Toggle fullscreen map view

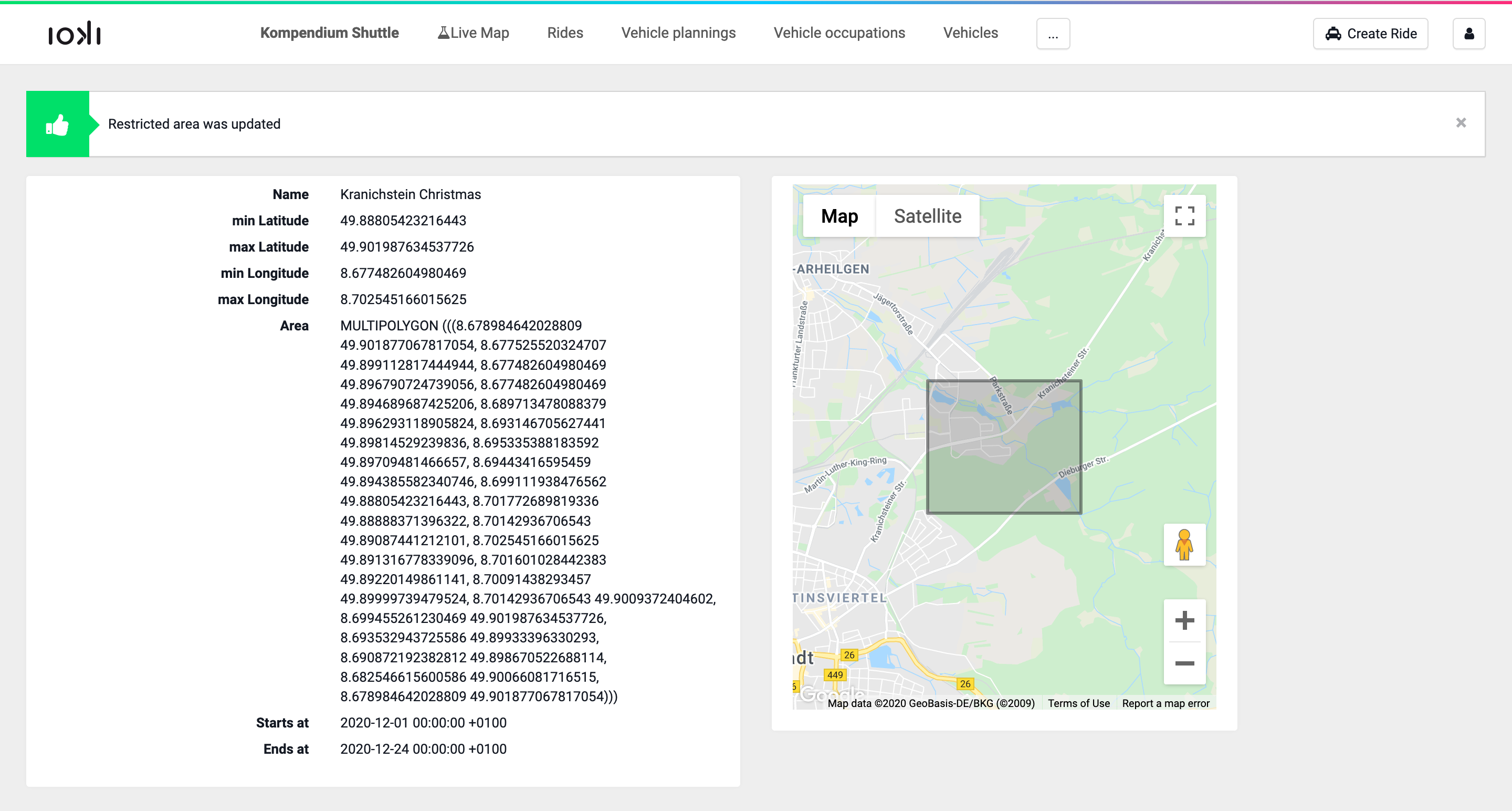point(1184,215)
